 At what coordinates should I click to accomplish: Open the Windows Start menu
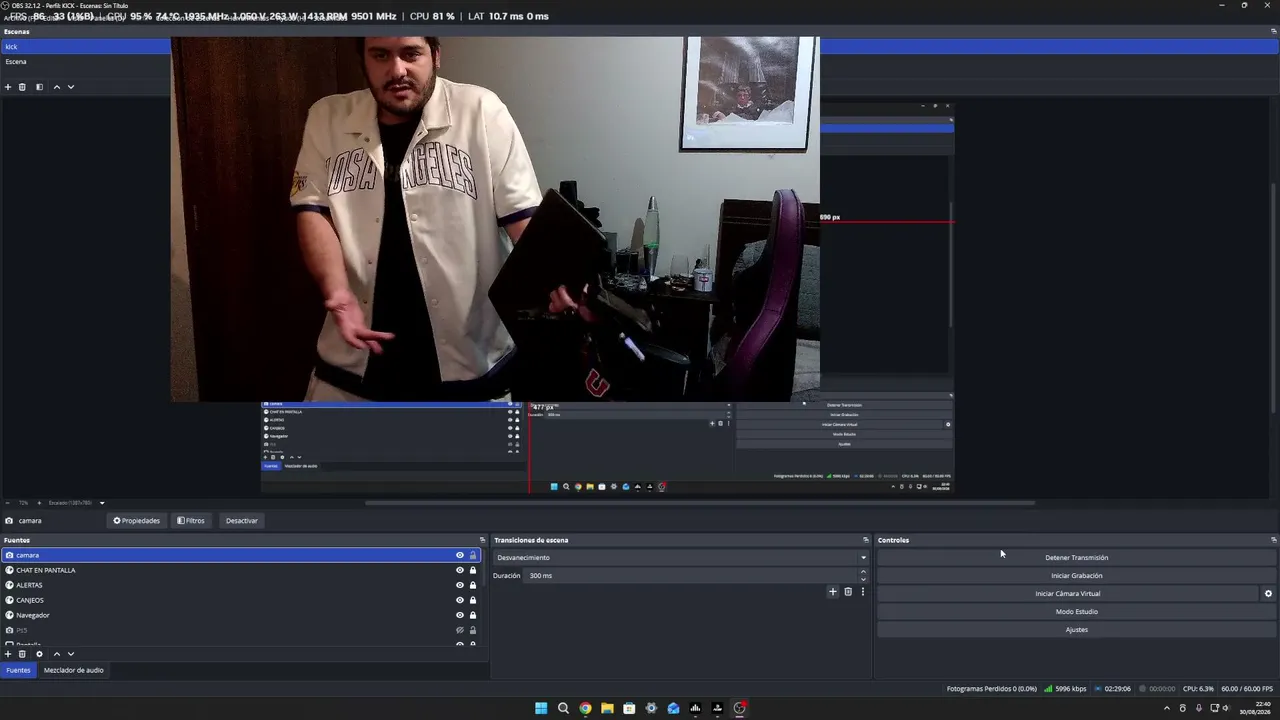[541, 708]
